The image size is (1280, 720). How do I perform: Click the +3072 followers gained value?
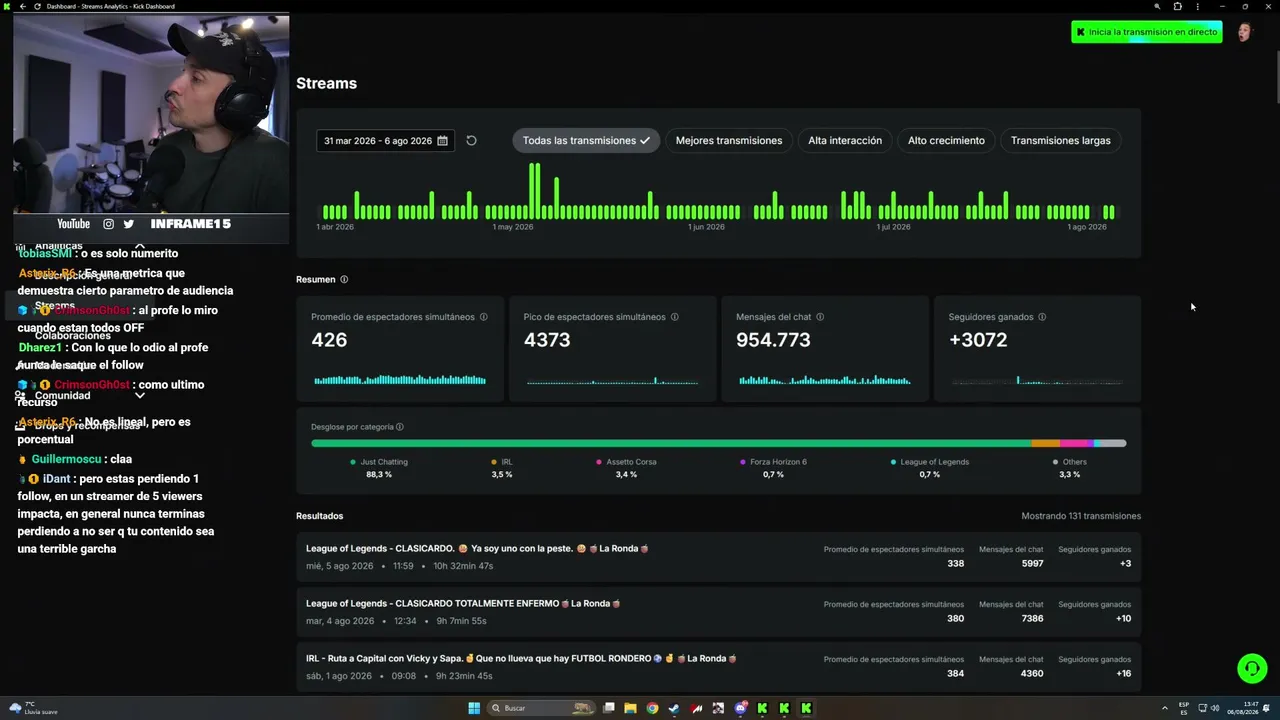978,340
